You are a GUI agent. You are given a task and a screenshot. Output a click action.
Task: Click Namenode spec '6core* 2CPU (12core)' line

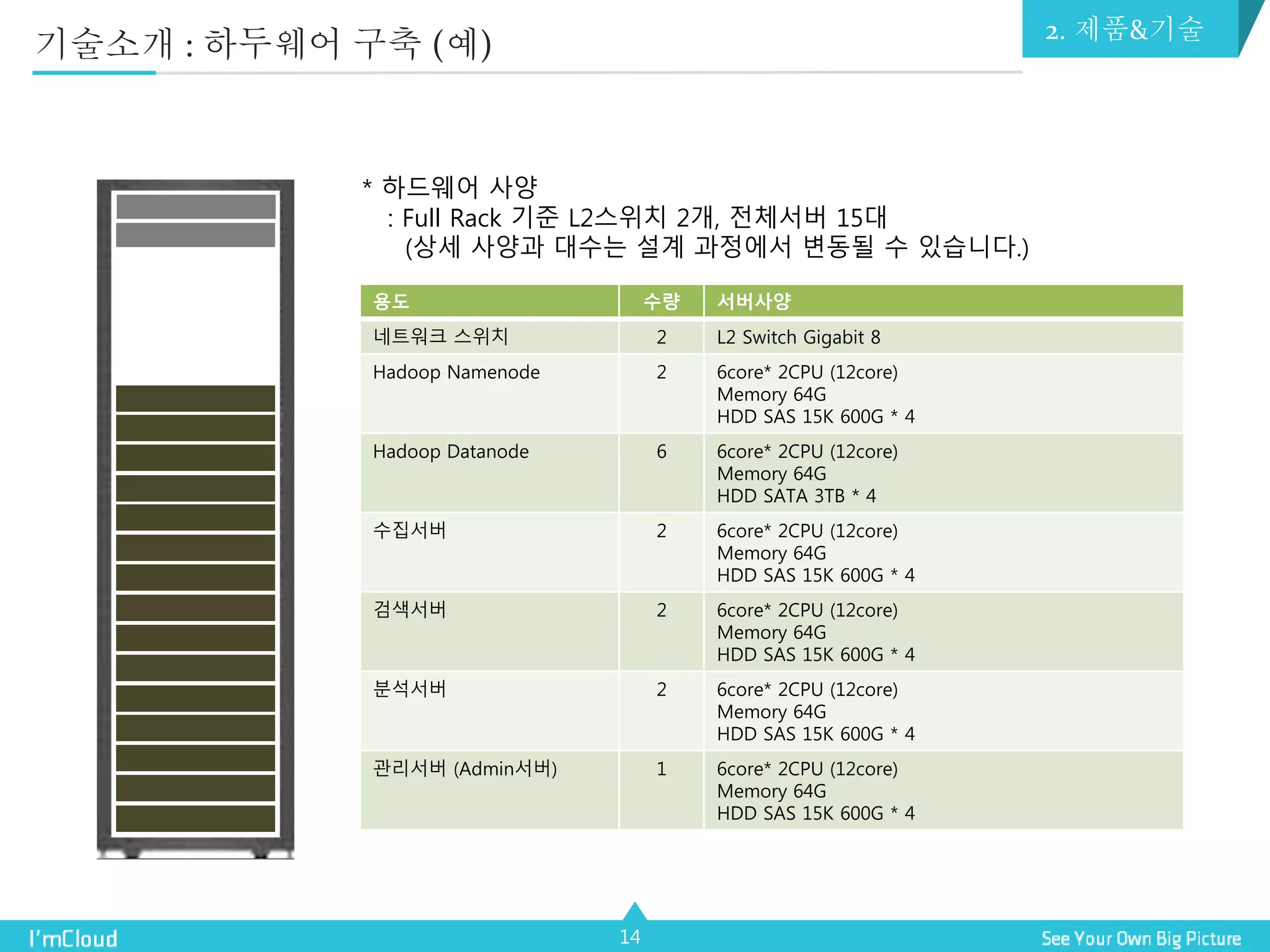point(807,372)
